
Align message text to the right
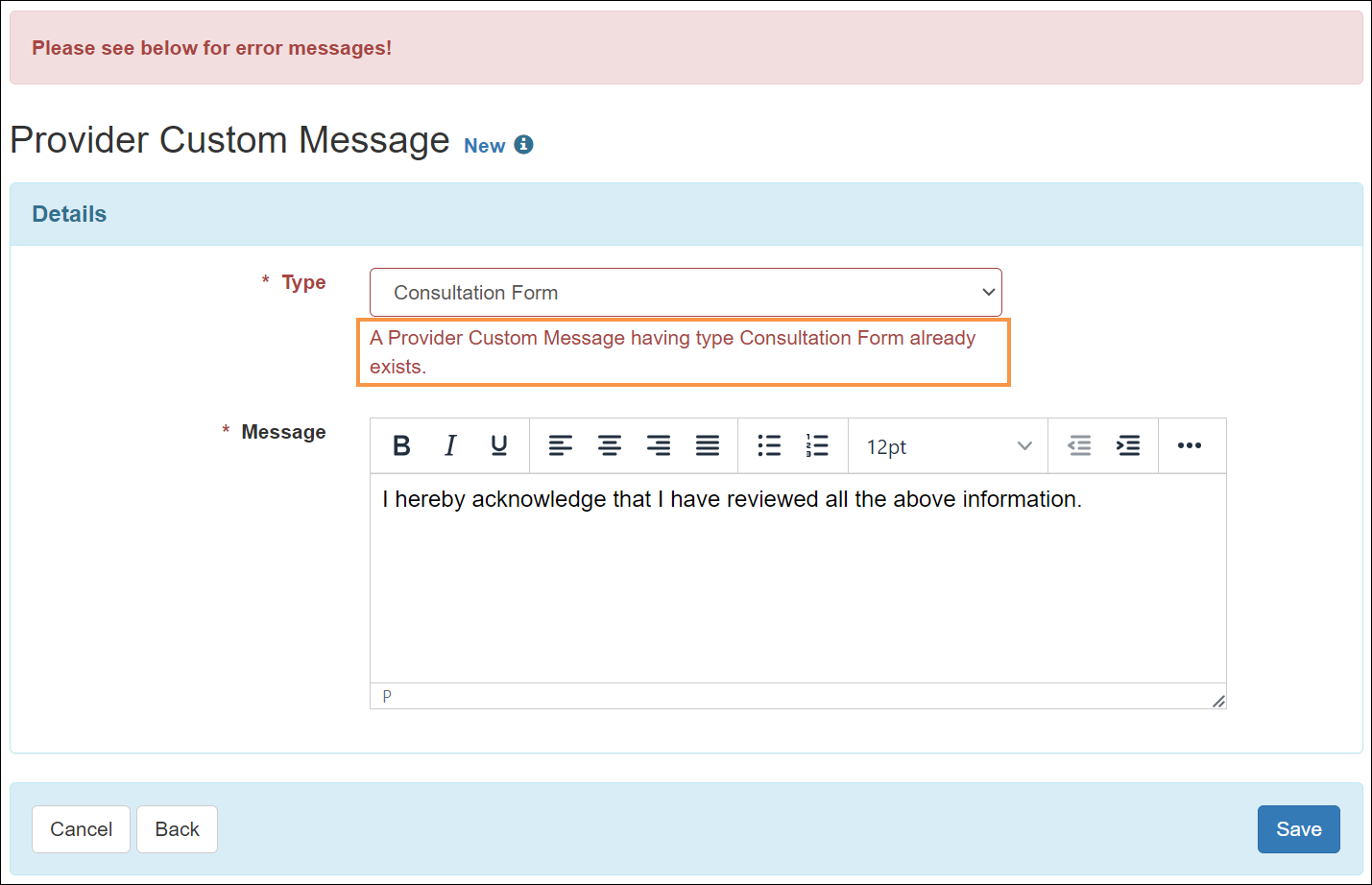click(x=659, y=445)
